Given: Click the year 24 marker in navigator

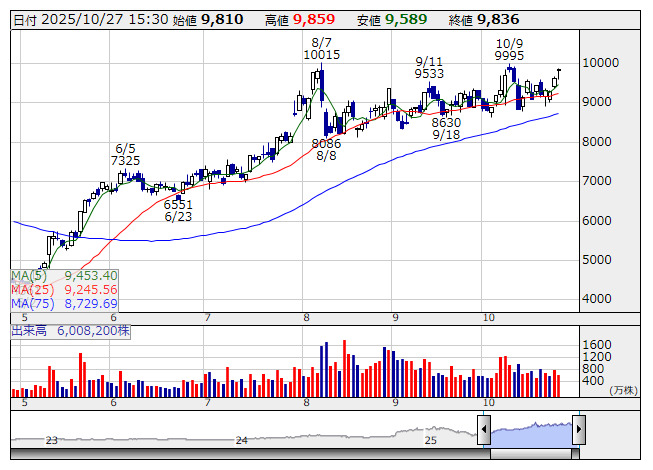Looking at the screenshot, I should coord(242,440).
